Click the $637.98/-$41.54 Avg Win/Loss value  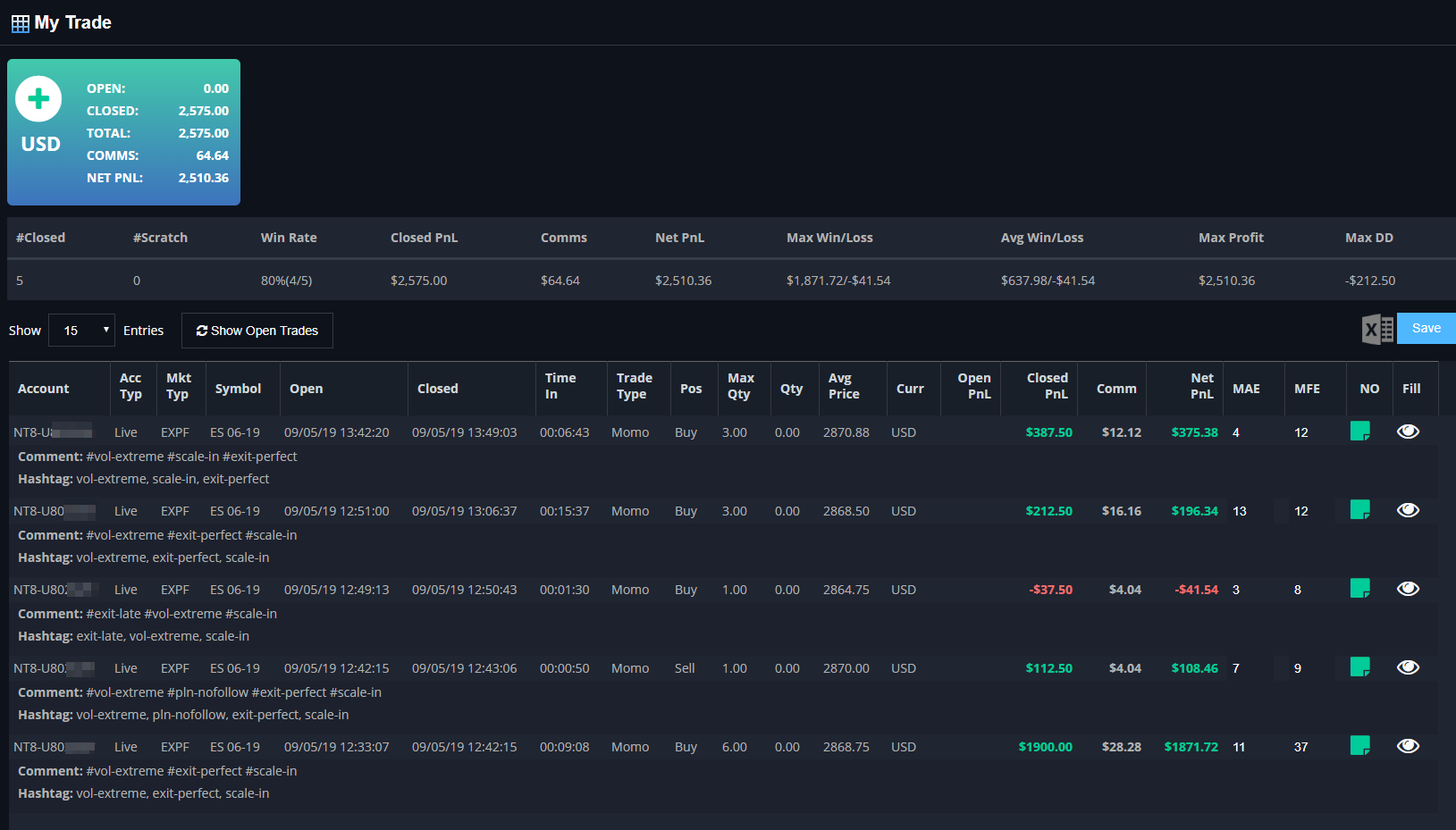1048,281
